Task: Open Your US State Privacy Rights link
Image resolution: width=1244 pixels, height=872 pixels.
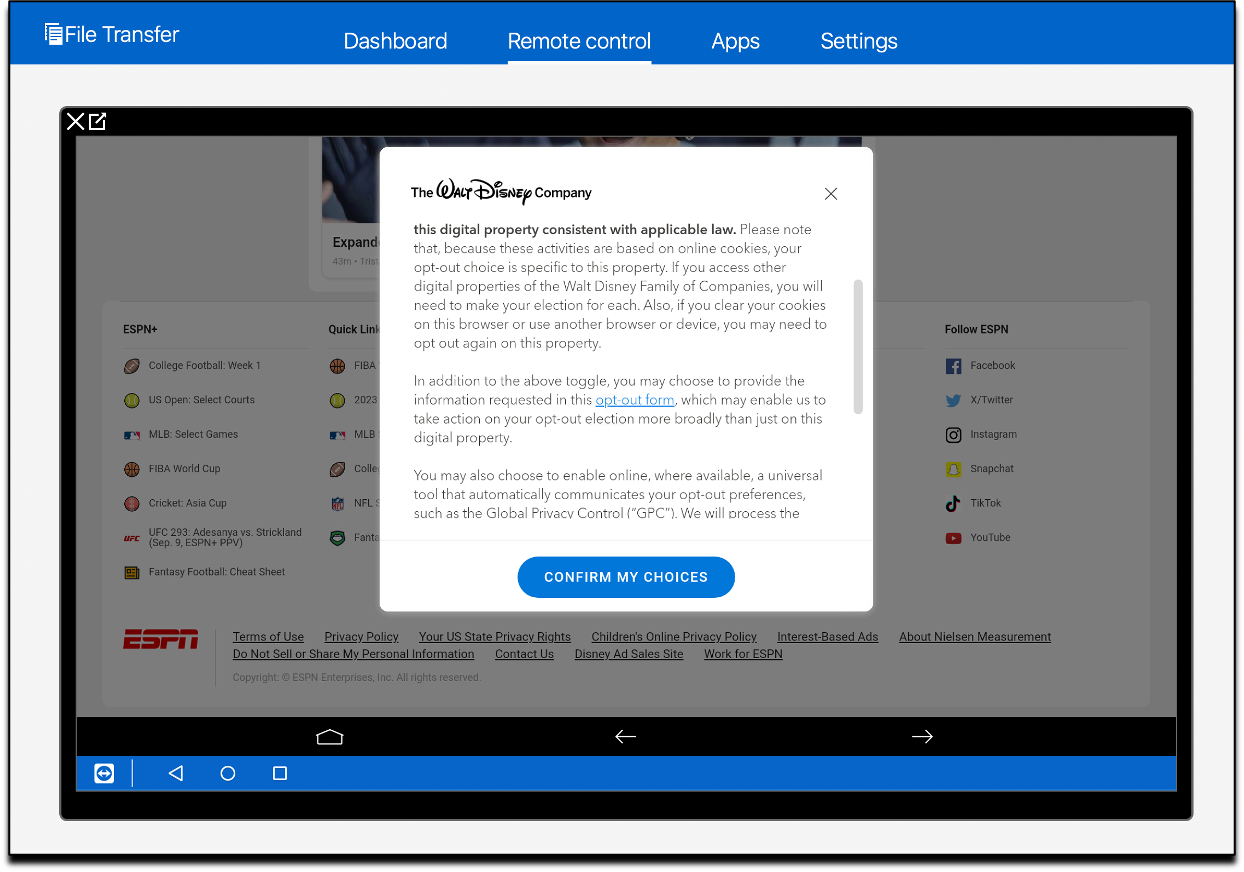Action: 495,637
